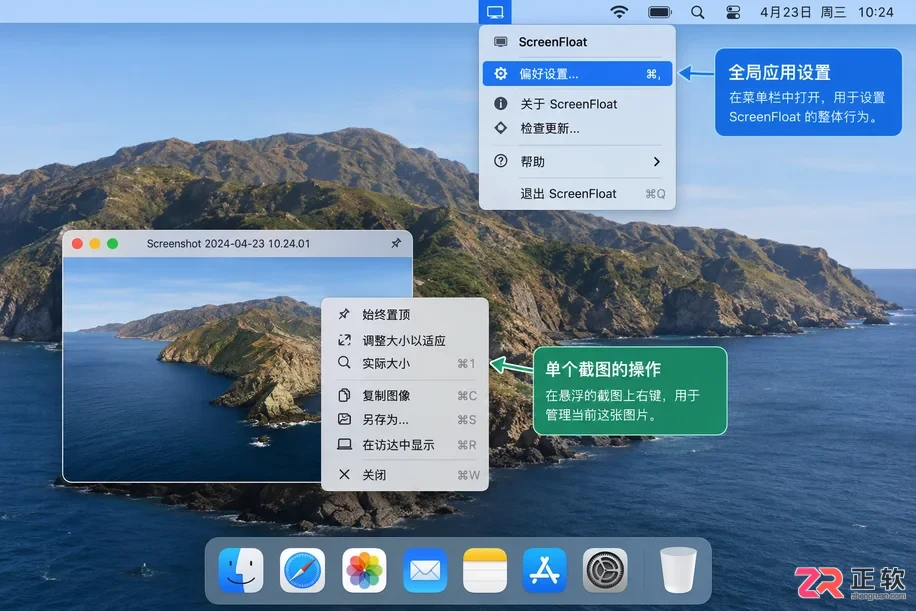Quit via 退出 ScreenFloat
Image resolution: width=916 pixels, height=611 pixels.
click(x=577, y=193)
